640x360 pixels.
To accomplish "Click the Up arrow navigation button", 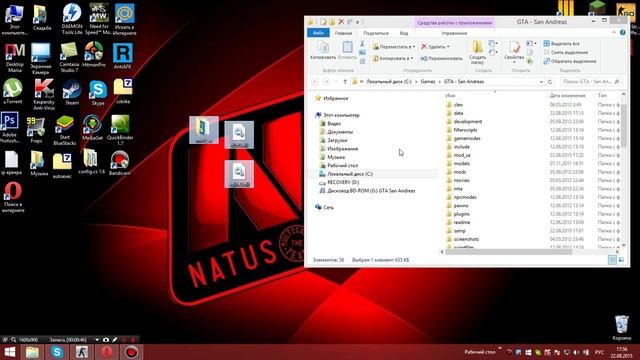I will (x=345, y=82).
